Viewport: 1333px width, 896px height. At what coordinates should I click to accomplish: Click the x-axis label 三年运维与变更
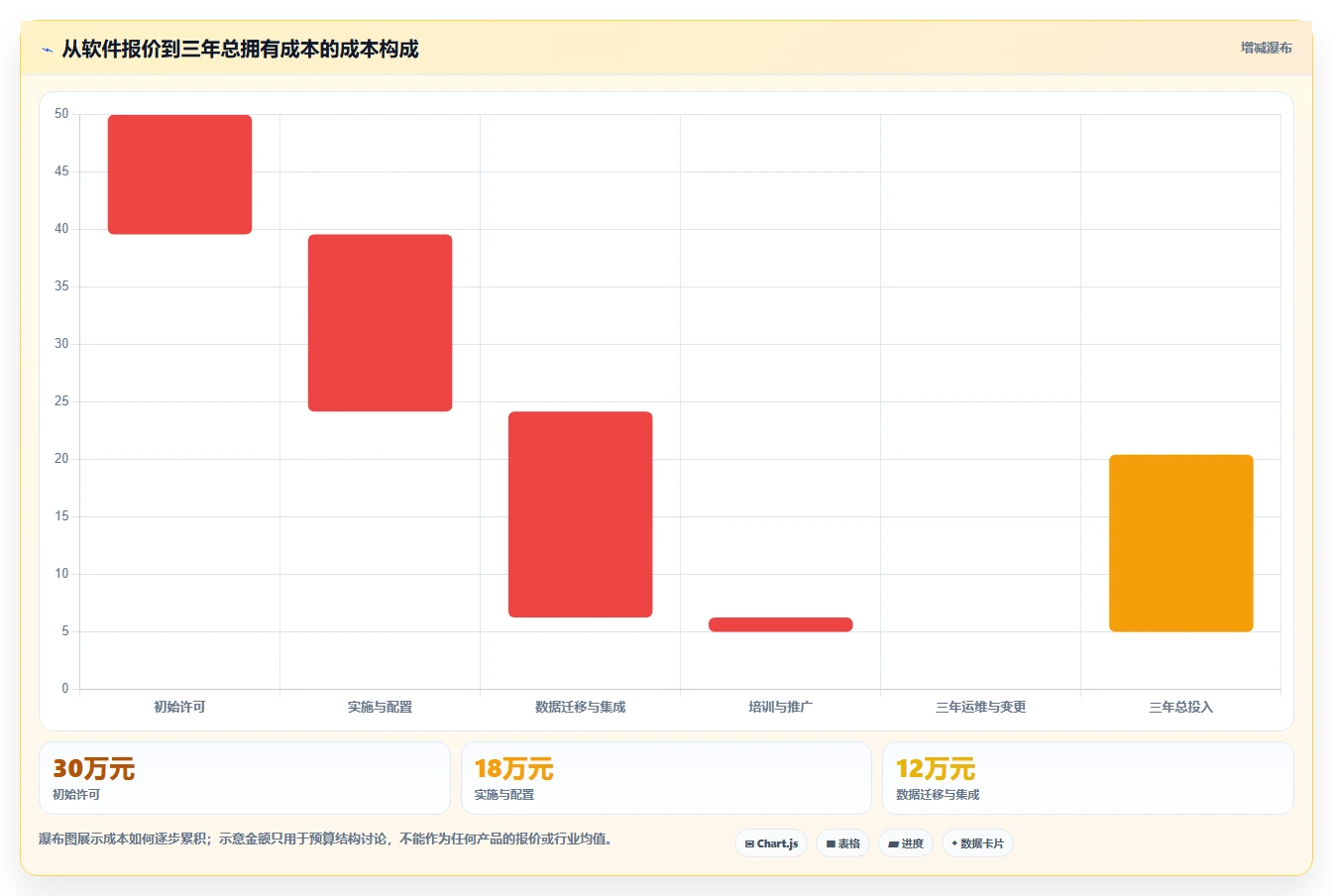(x=980, y=707)
